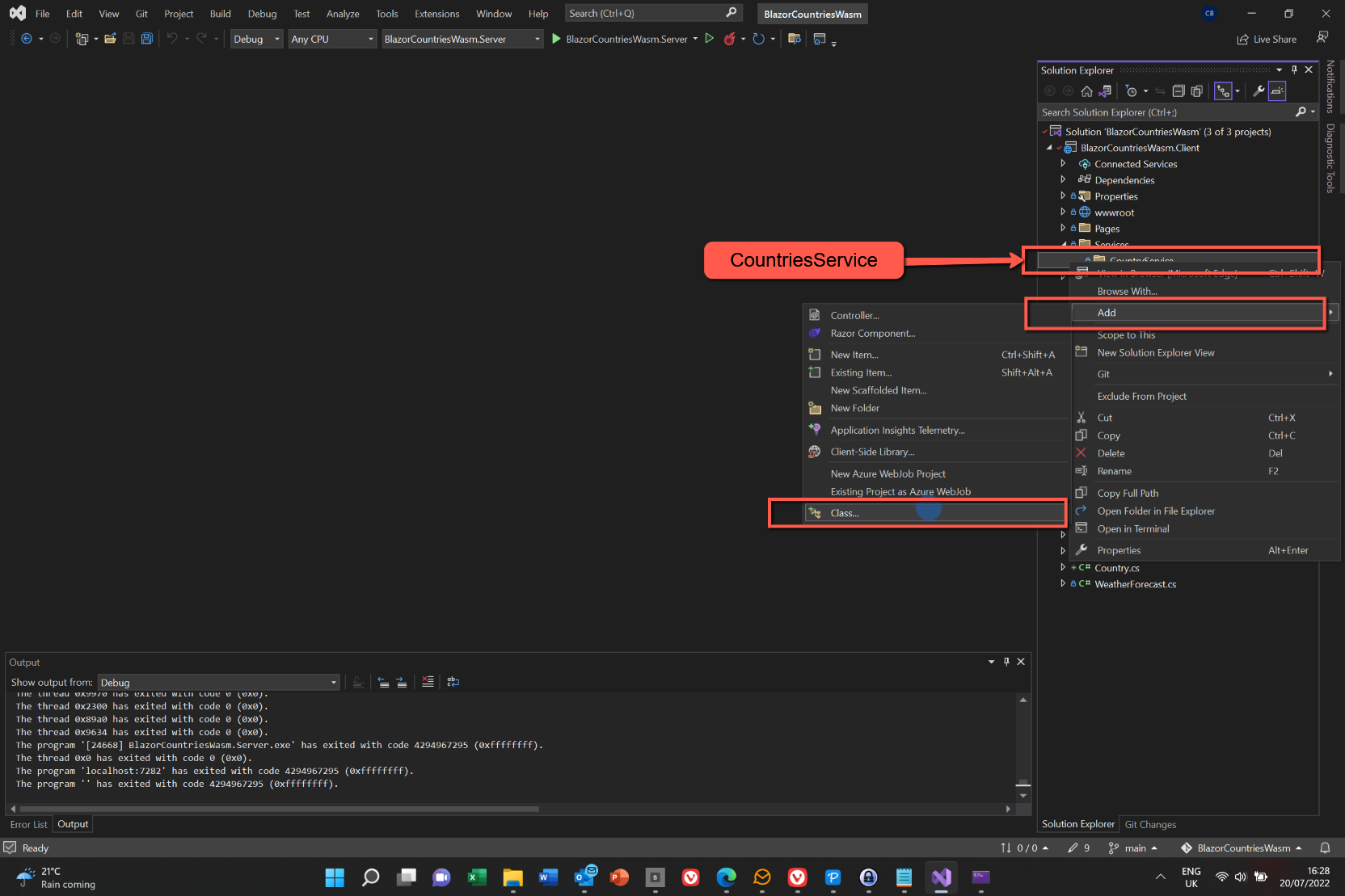
Task: Open the Debug configuration dropdown
Action: [256, 39]
